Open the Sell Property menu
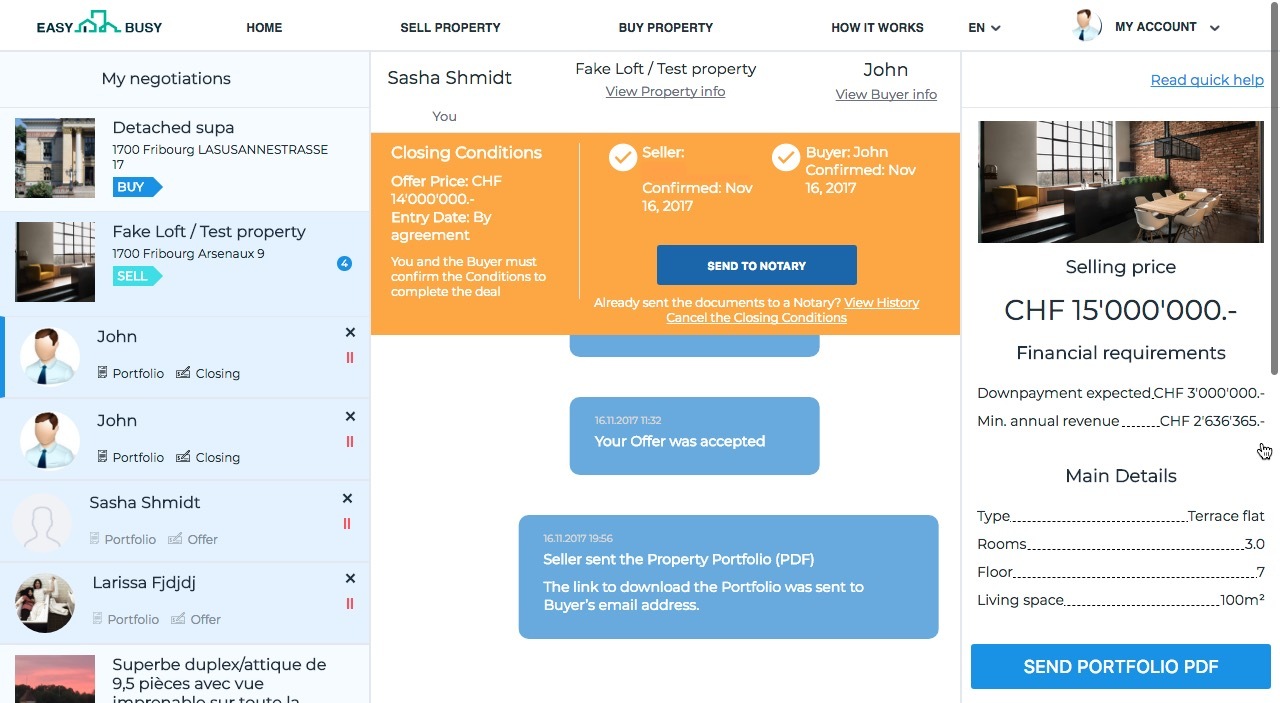Screen dimensions: 1280x703 coord(450,28)
